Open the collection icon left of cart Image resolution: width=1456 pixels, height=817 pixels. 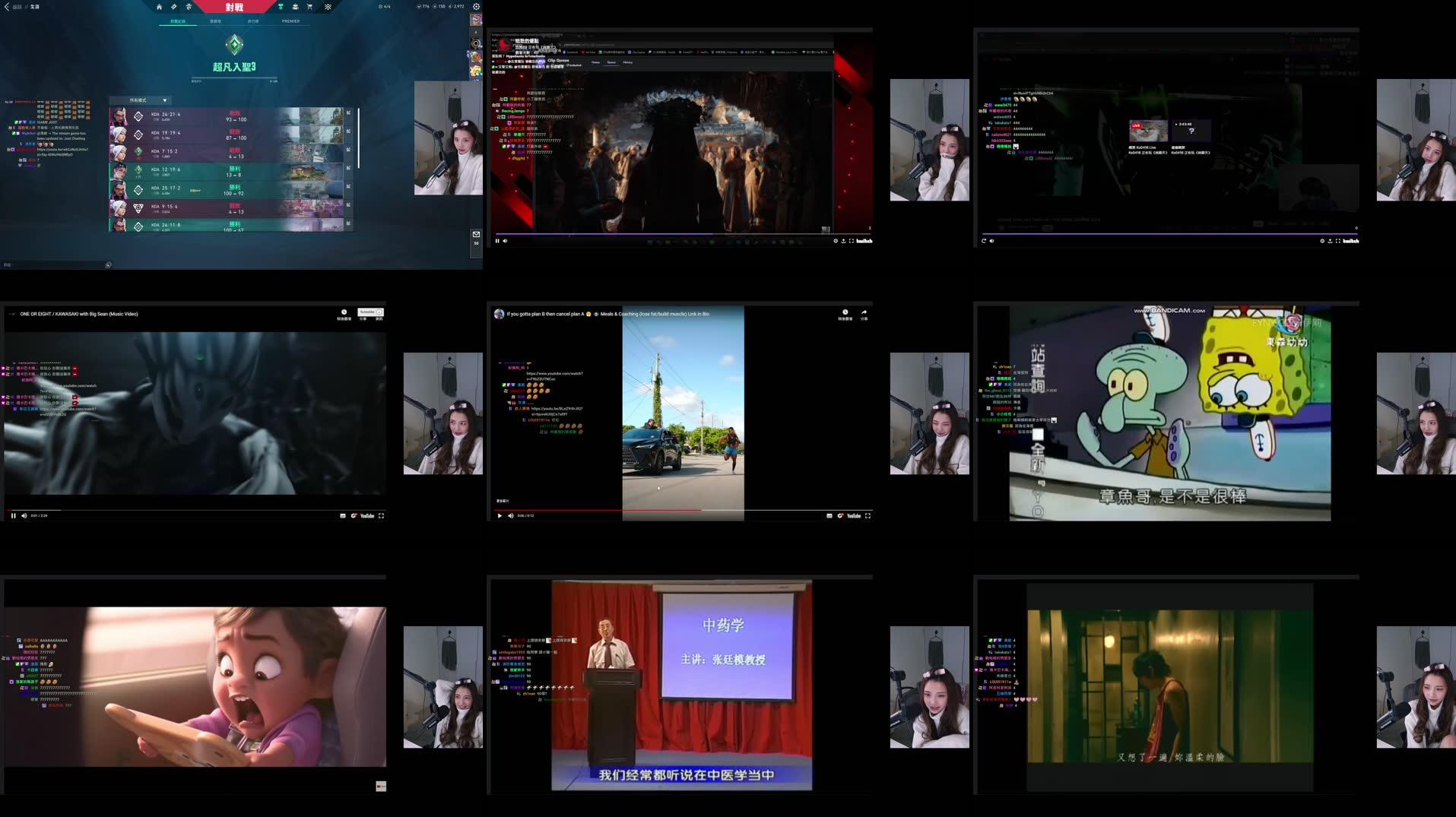295,7
